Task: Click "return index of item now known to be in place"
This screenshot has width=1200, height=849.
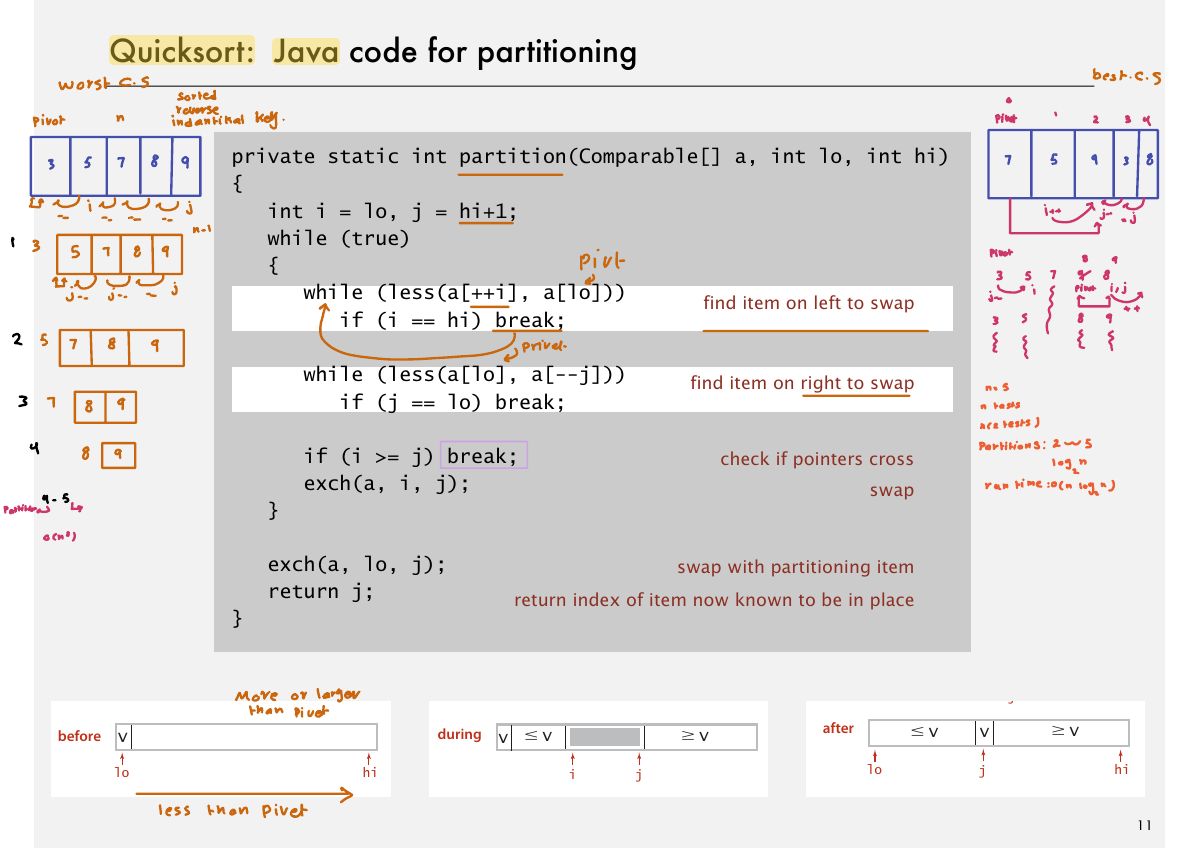Action: (714, 600)
